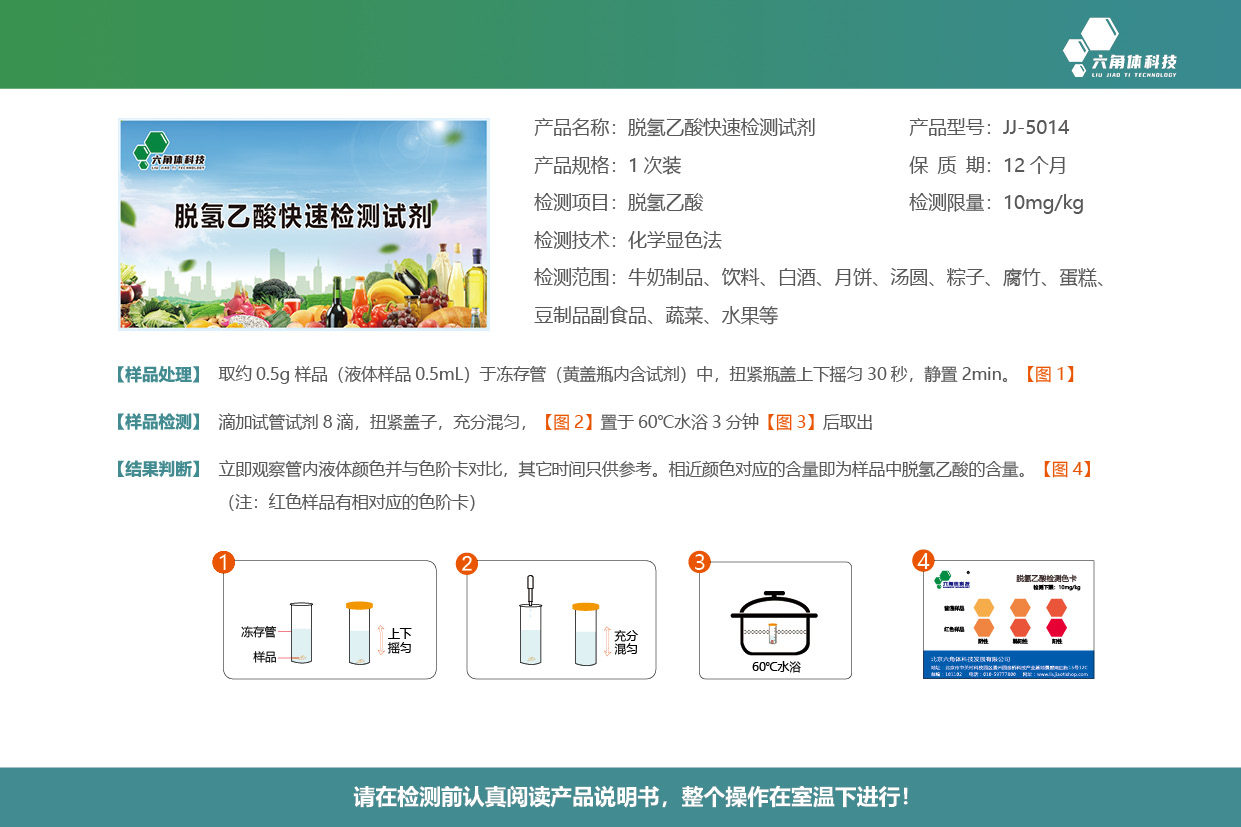
Task: Click the 检测范围 line listing 牛奶制品、饮料
Action: pyautogui.click(x=820, y=278)
